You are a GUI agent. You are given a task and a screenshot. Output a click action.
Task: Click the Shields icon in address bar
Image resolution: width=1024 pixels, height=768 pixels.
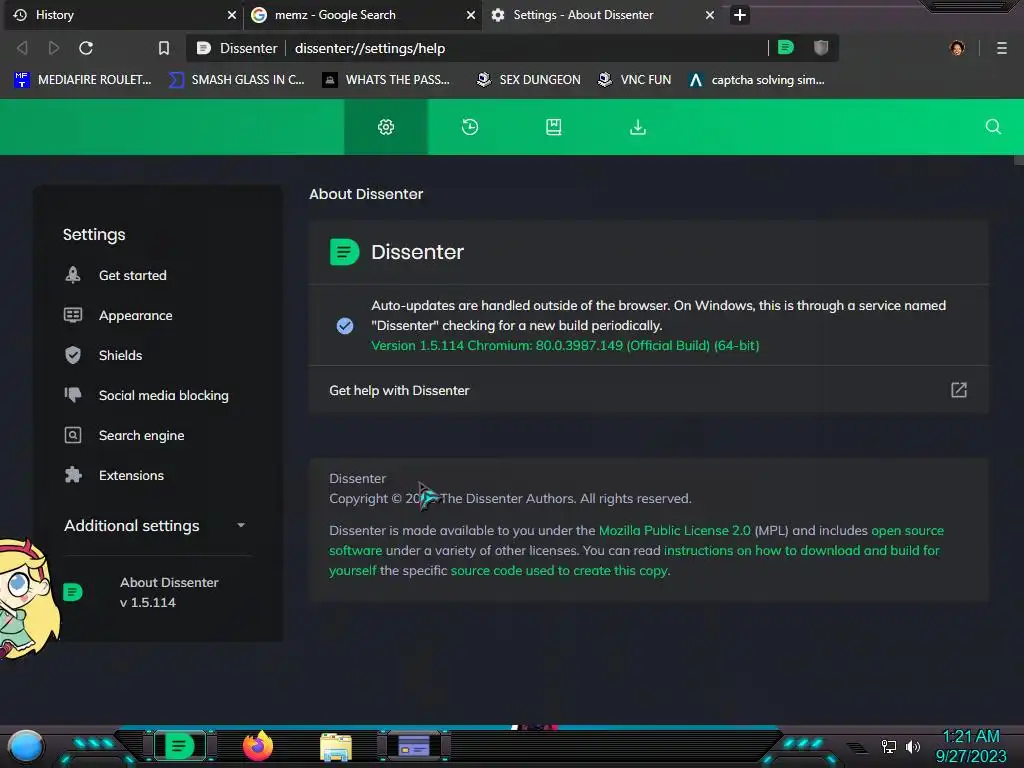821,47
